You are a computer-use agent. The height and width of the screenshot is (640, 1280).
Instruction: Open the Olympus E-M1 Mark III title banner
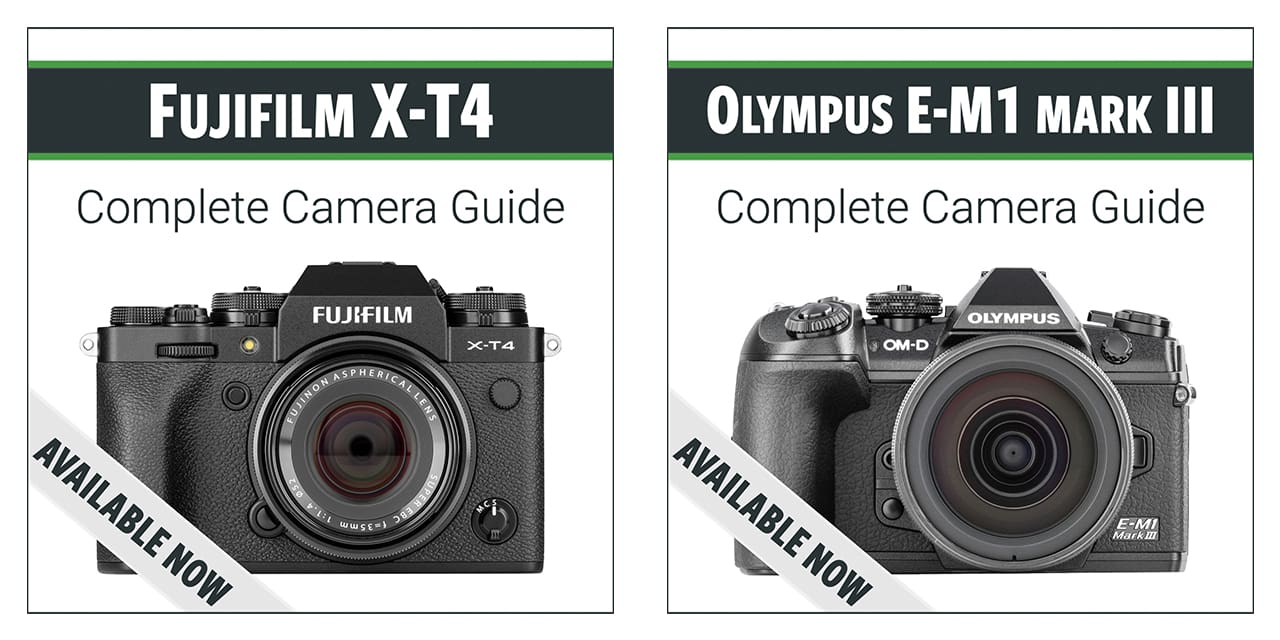(x=960, y=111)
